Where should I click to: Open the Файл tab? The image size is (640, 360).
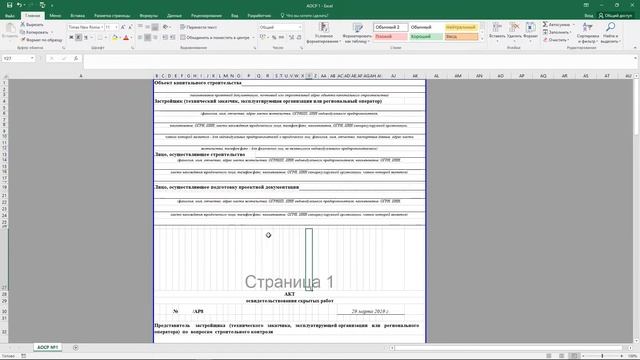coord(10,16)
